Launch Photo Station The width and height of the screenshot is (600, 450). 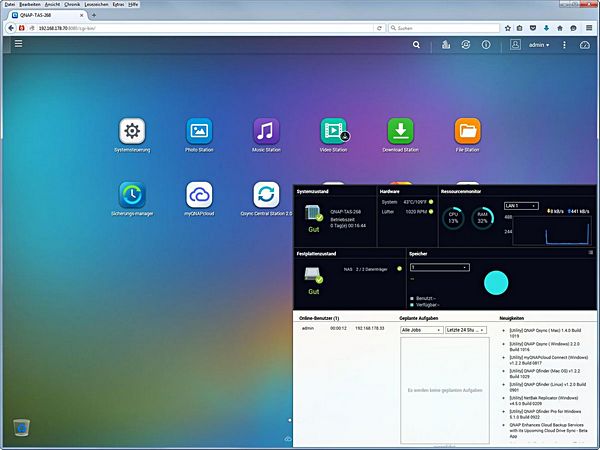[x=199, y=131]
